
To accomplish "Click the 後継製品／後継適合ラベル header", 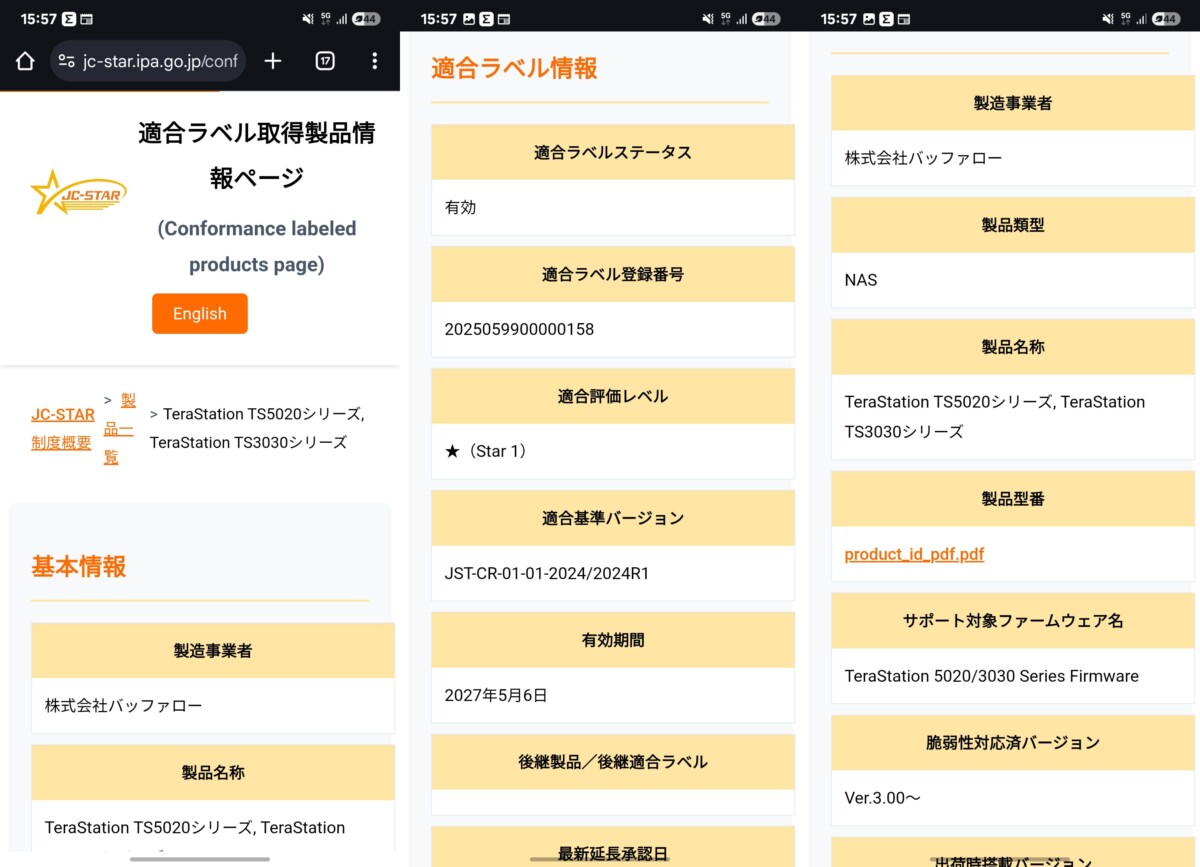I will click(613, 762).
